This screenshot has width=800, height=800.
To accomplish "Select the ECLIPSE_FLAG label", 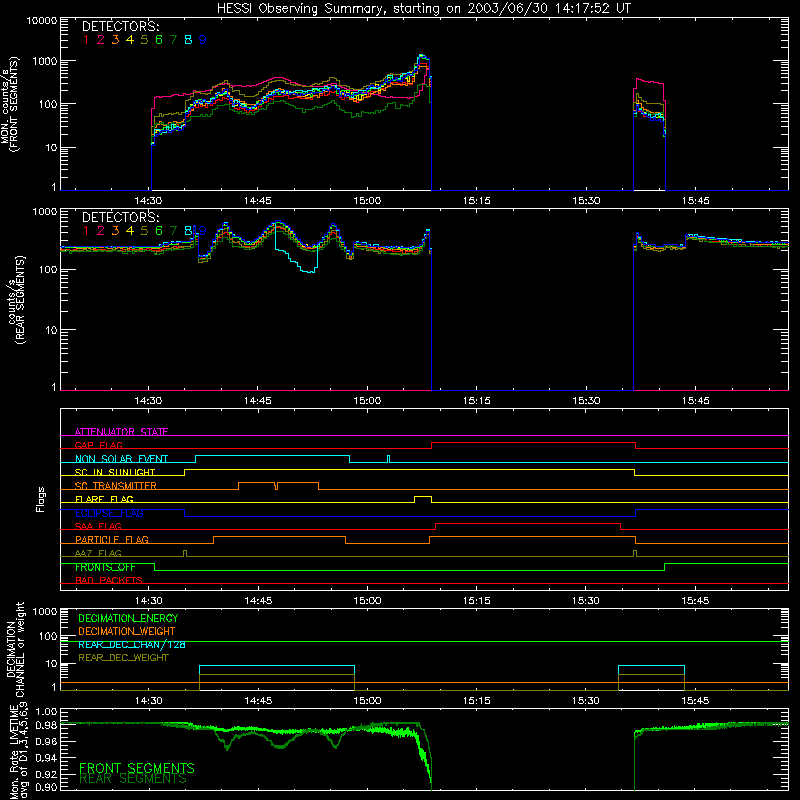I will click(109, 513).
